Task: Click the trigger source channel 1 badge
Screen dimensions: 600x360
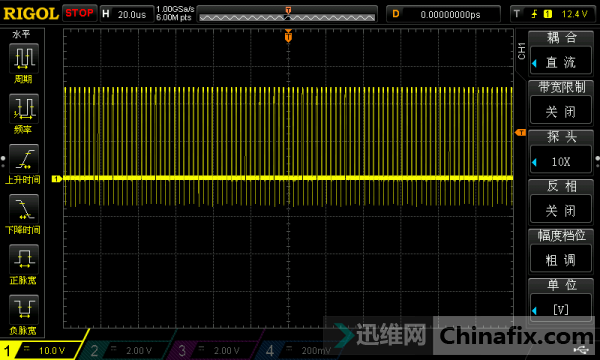Action: [x=548, y=14]
